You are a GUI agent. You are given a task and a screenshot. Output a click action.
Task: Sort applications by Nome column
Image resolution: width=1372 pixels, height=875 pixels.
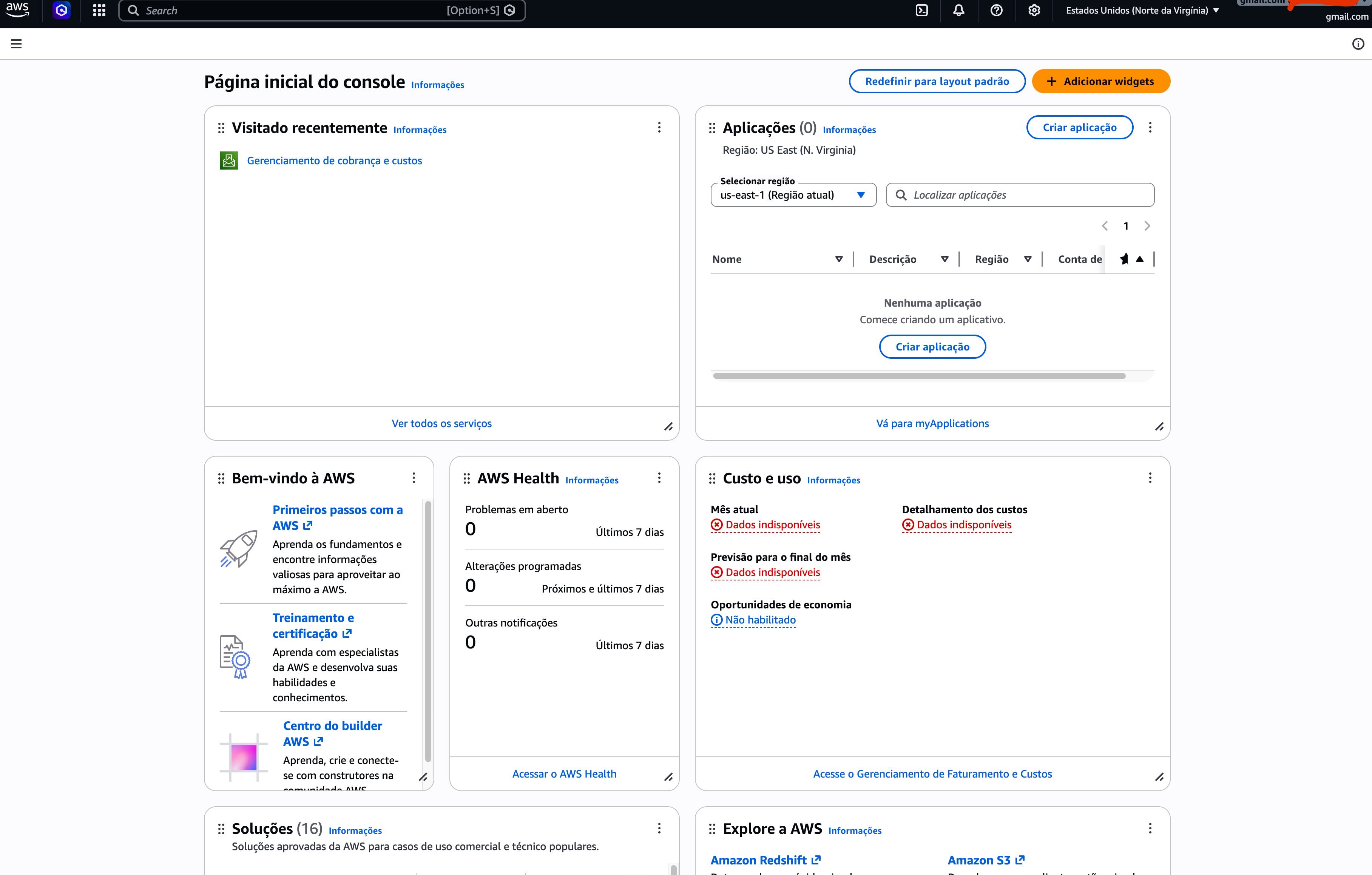(x=839, y=259)
